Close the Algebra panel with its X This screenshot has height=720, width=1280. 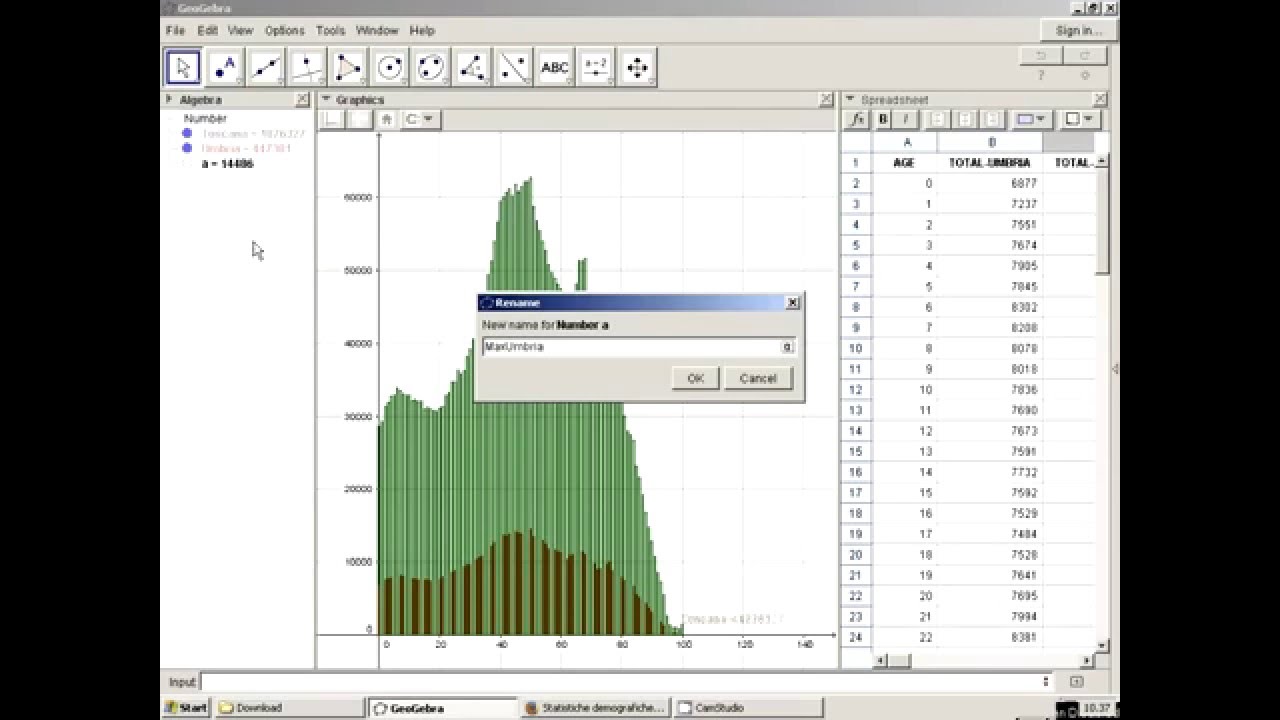(302, 100)
